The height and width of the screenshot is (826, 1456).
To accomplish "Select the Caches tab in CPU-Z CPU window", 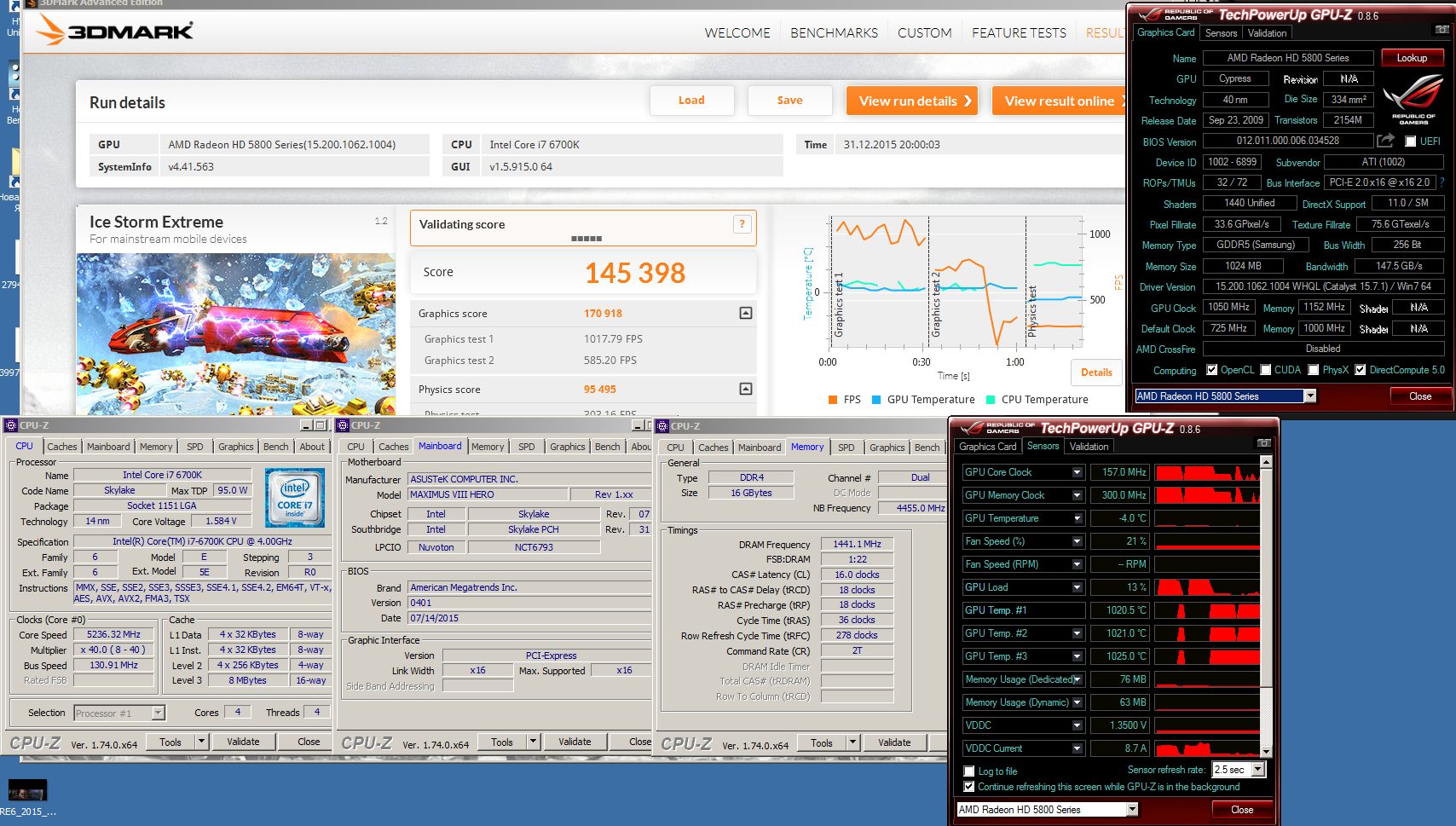I will point(62,447).
